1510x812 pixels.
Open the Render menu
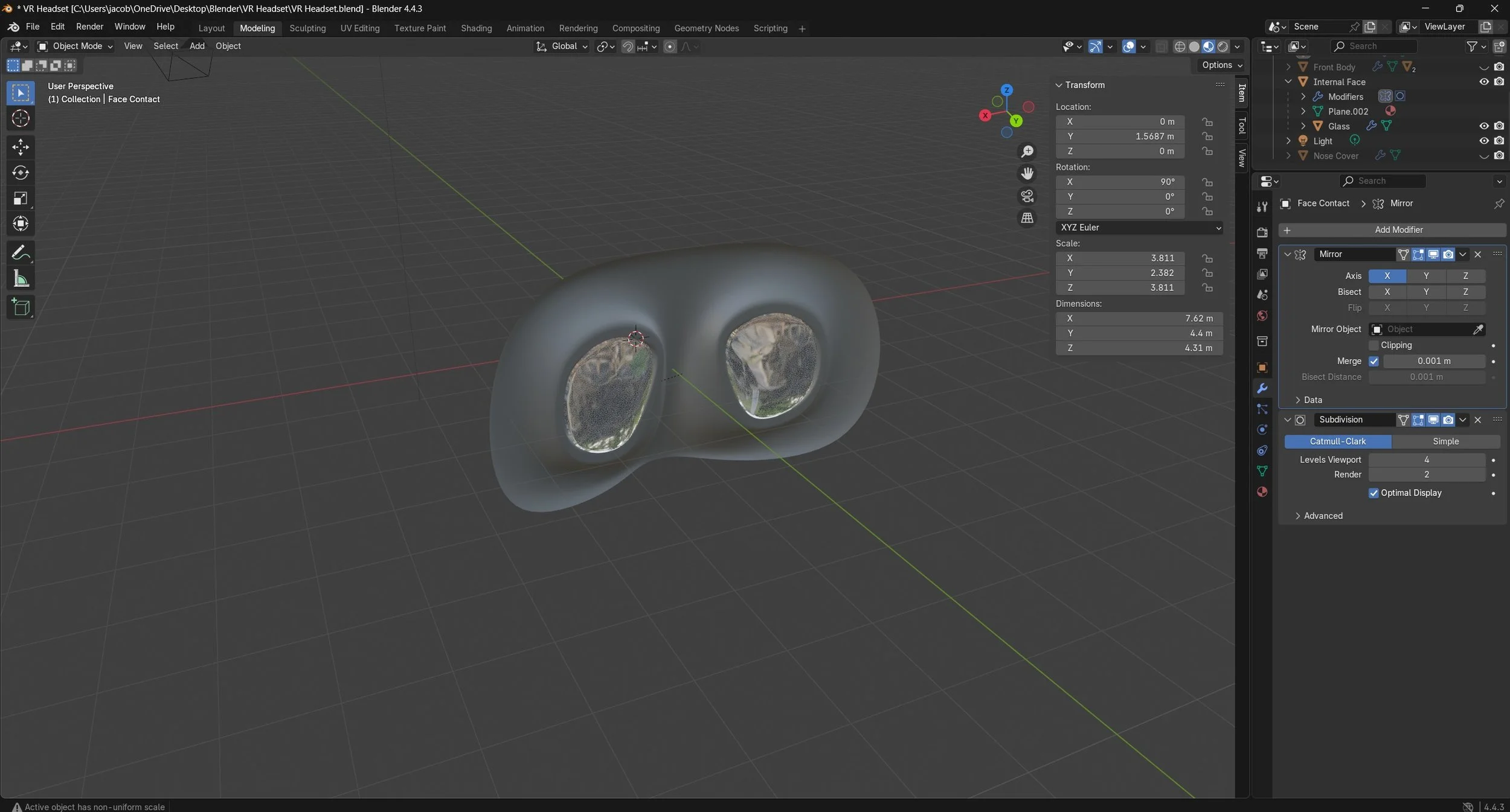point(89,27)
